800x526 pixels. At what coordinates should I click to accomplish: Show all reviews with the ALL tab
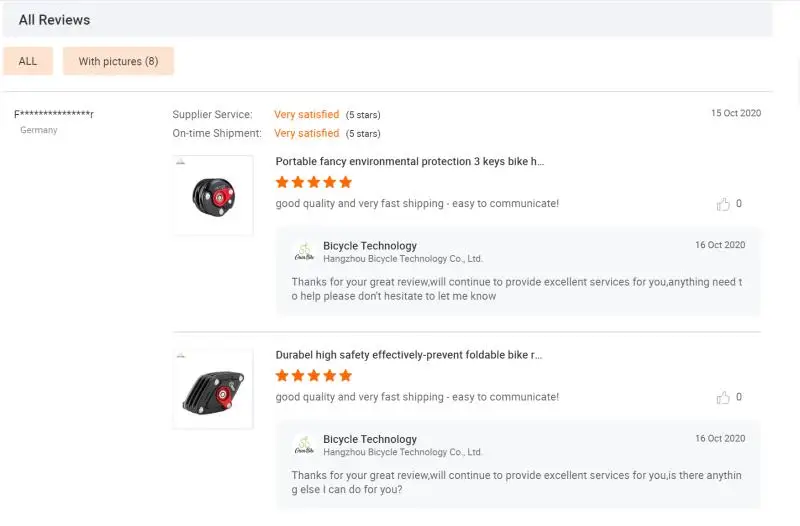pos(28,61)
